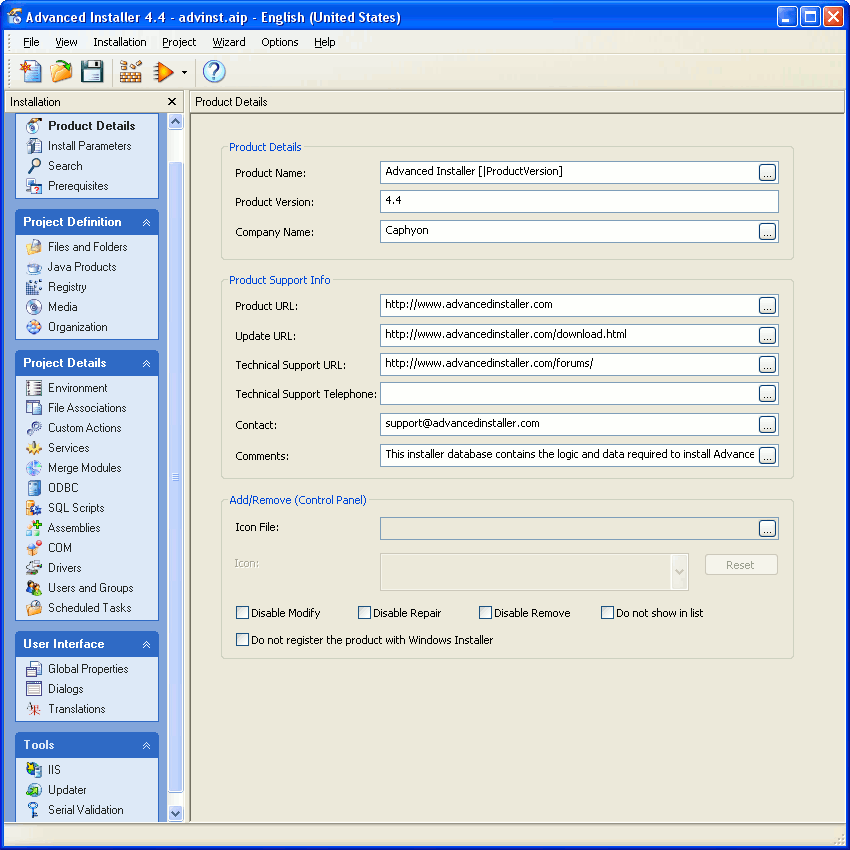Select the Search page icon

click(x=34, y=166)
